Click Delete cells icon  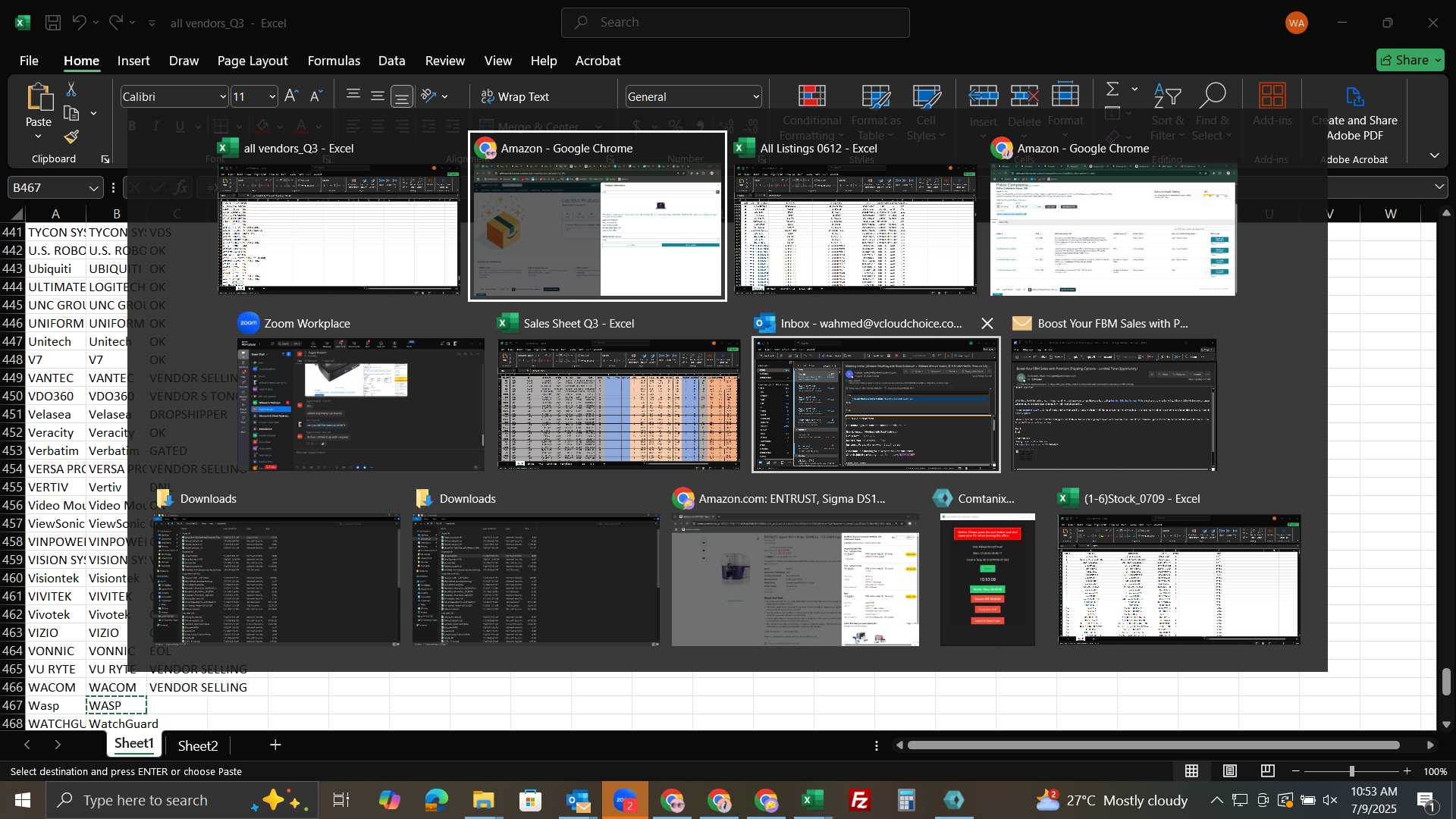(1025, 96)
